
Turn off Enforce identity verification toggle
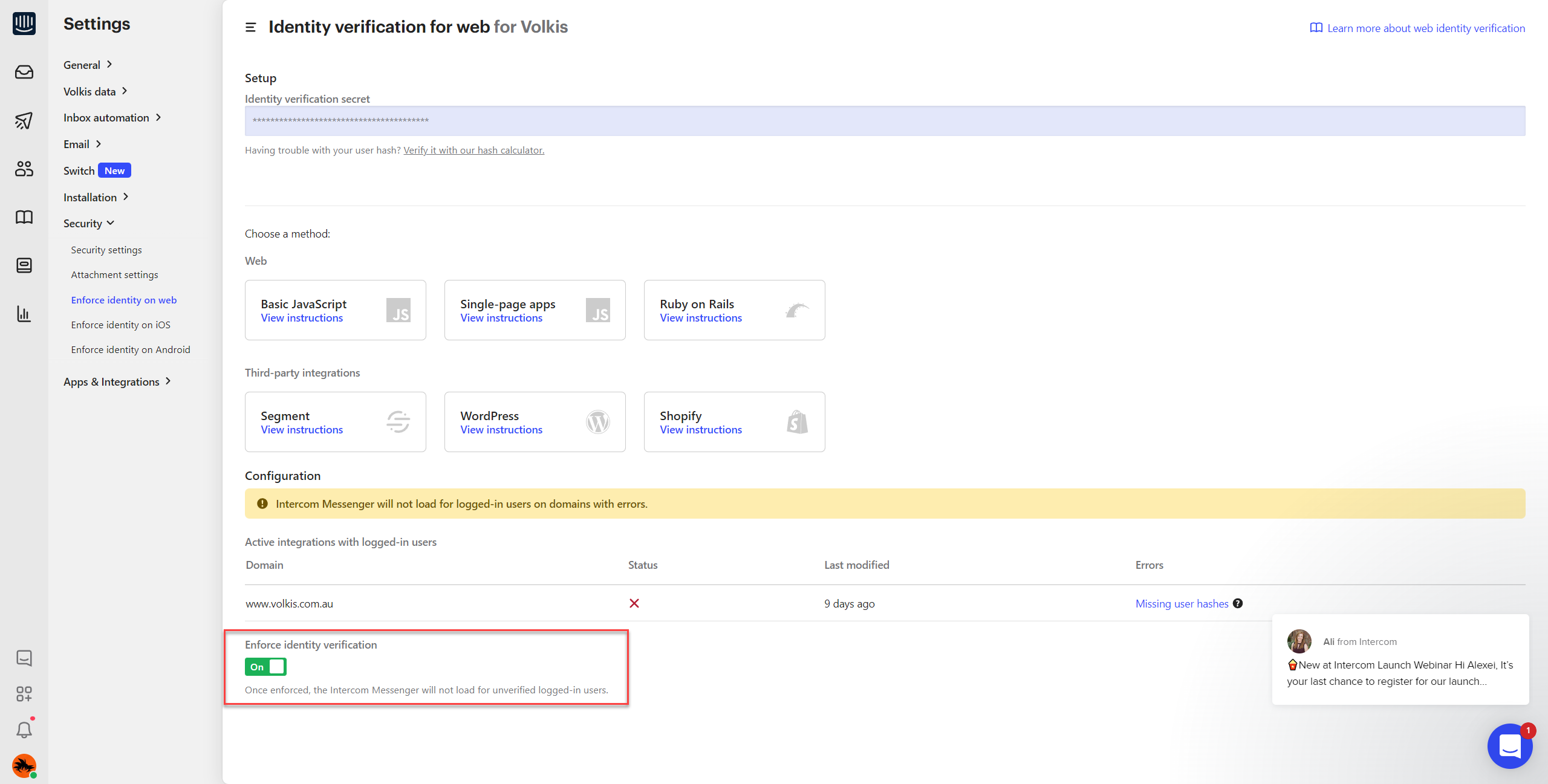click(265, 667)
